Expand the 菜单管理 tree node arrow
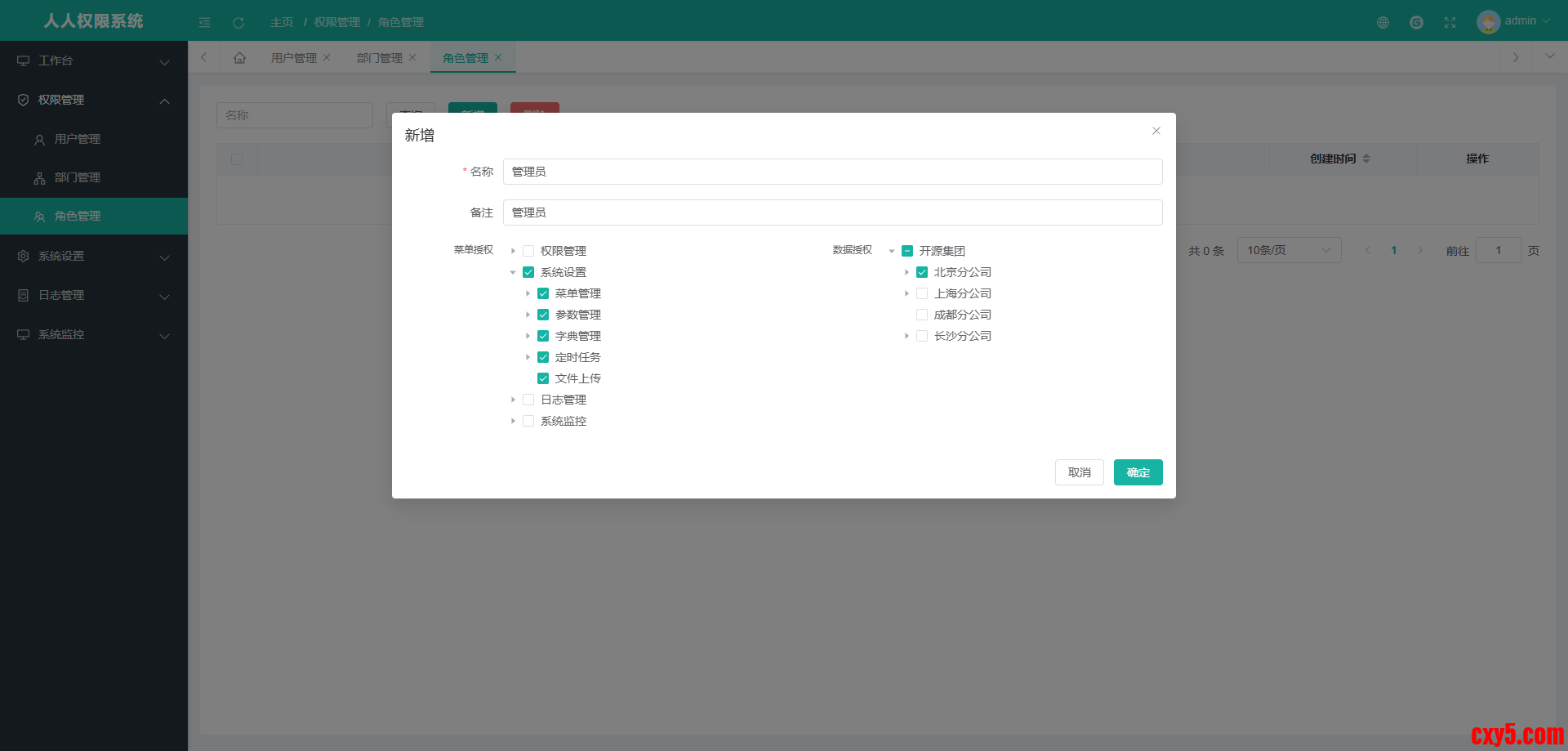The height and width of the screenshot is (751, 1568). (x=528, y=293)
